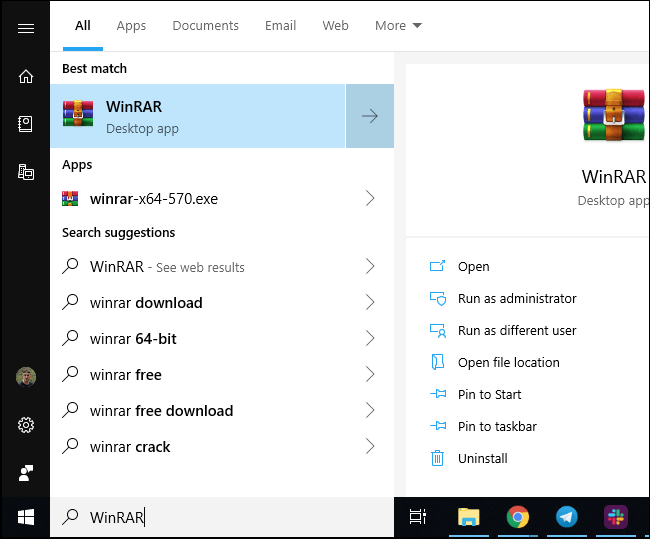Open the Settings gear icon
650x539 pixels.
26,425
